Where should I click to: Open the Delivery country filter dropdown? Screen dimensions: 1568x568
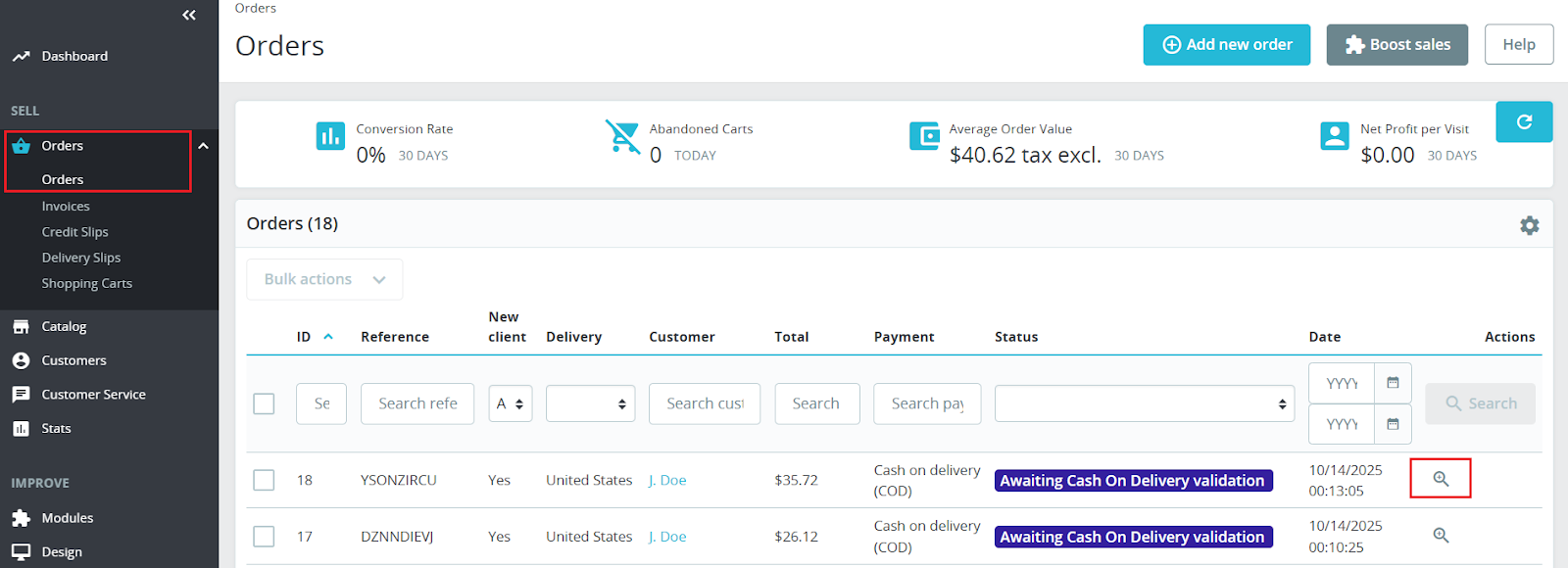click(590, 403)
